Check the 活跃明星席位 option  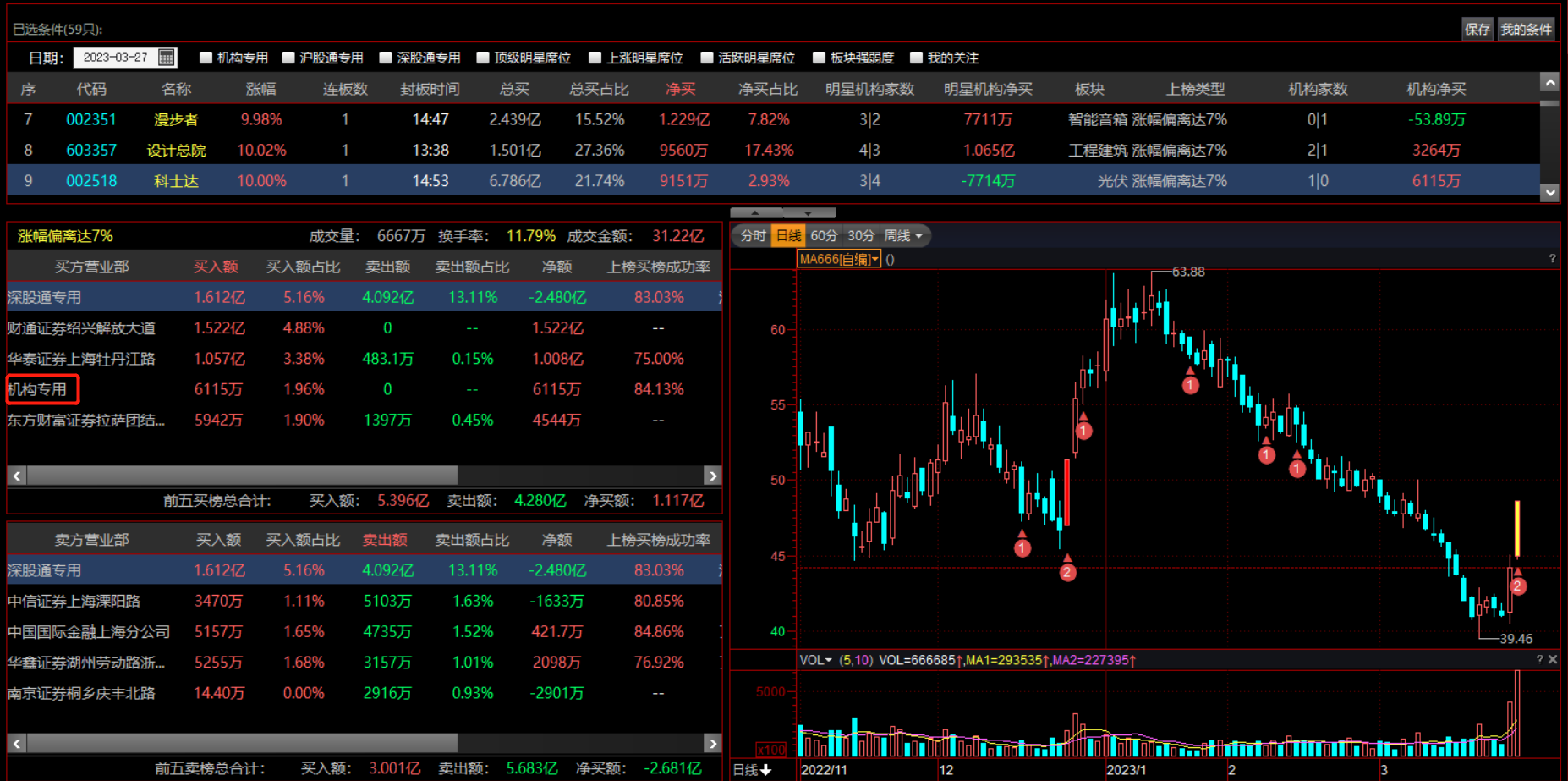(707, 58)
